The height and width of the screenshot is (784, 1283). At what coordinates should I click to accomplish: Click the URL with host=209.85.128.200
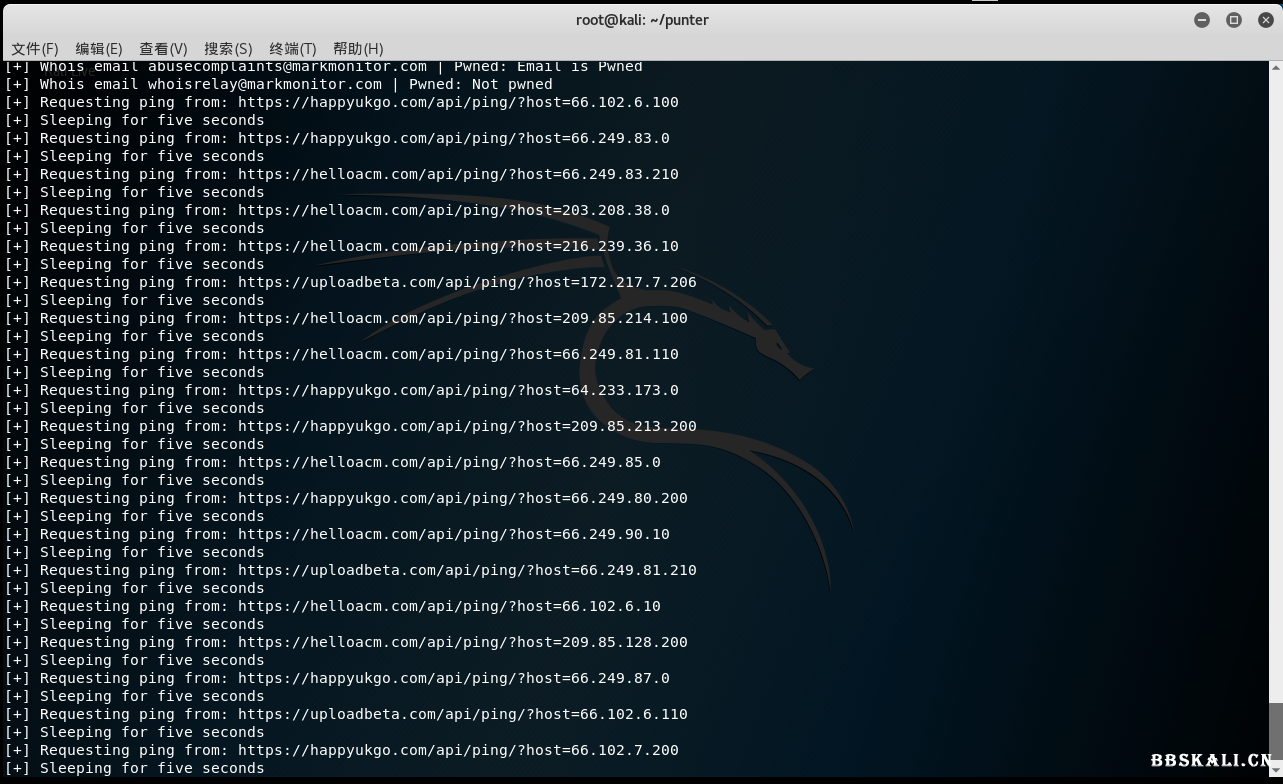[462, 642]
